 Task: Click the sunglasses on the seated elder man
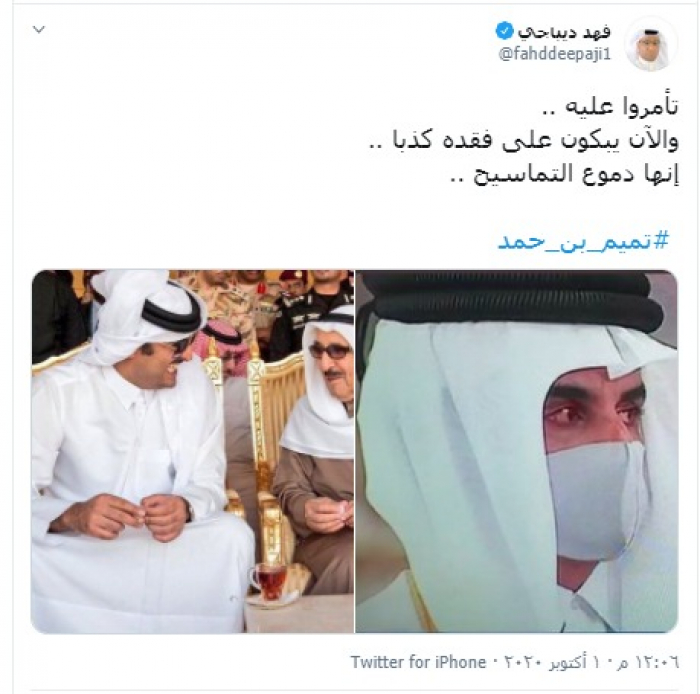click(330, 353)
